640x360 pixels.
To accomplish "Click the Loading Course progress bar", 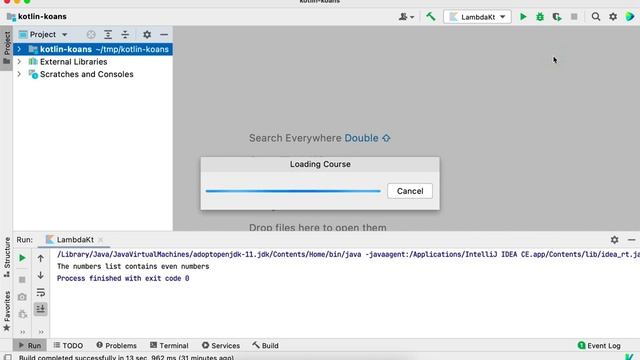I will point(293,191).
